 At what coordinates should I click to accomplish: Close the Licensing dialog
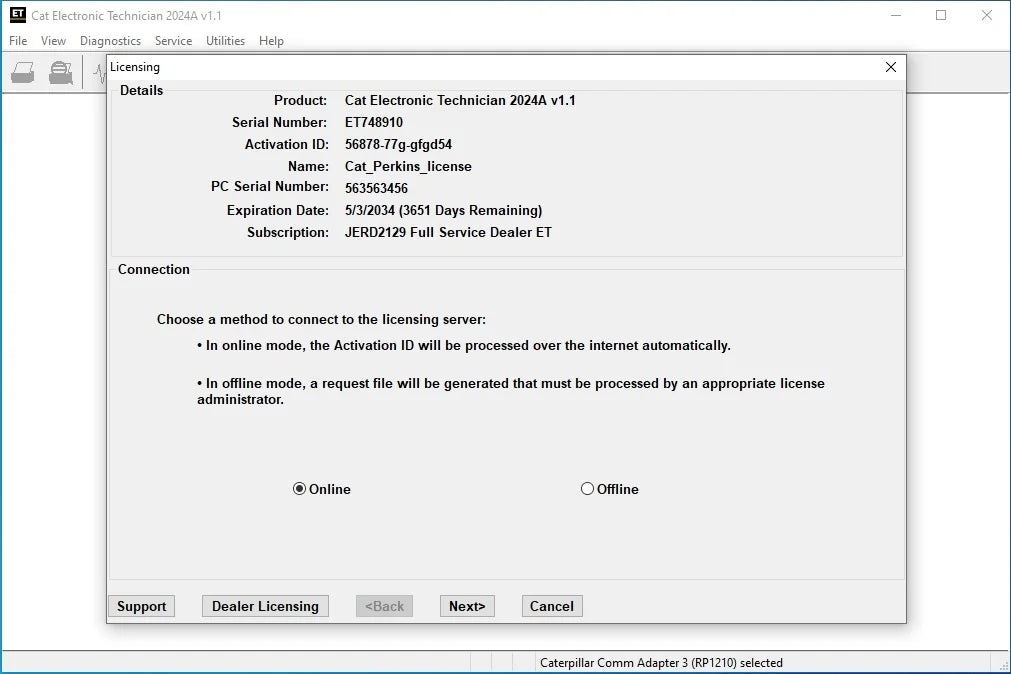890,67
